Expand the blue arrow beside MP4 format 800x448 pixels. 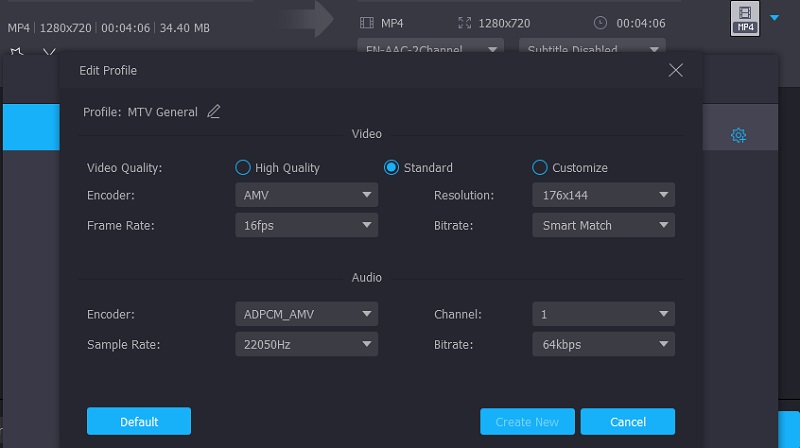774,17
